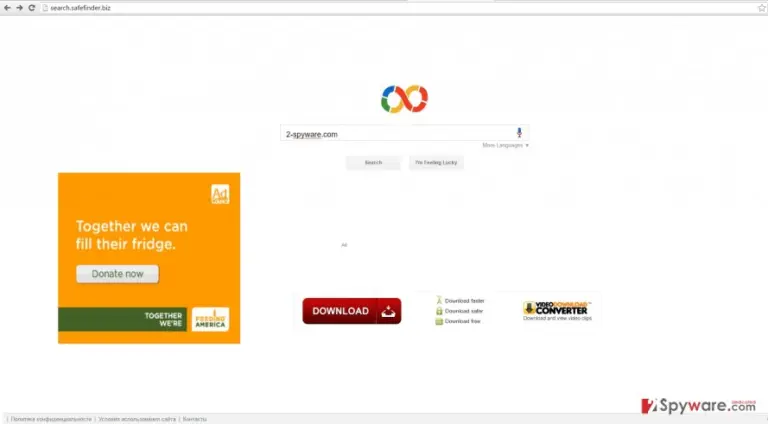Click the red DOWNLOAD button
This screenshot has width=768, height=424.
[352, 311]
